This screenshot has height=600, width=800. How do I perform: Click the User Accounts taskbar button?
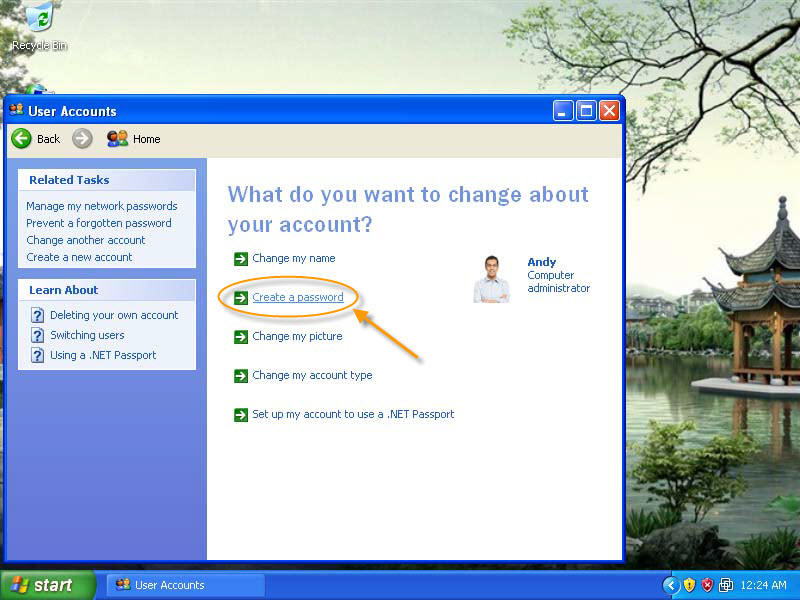click(186, 585)
